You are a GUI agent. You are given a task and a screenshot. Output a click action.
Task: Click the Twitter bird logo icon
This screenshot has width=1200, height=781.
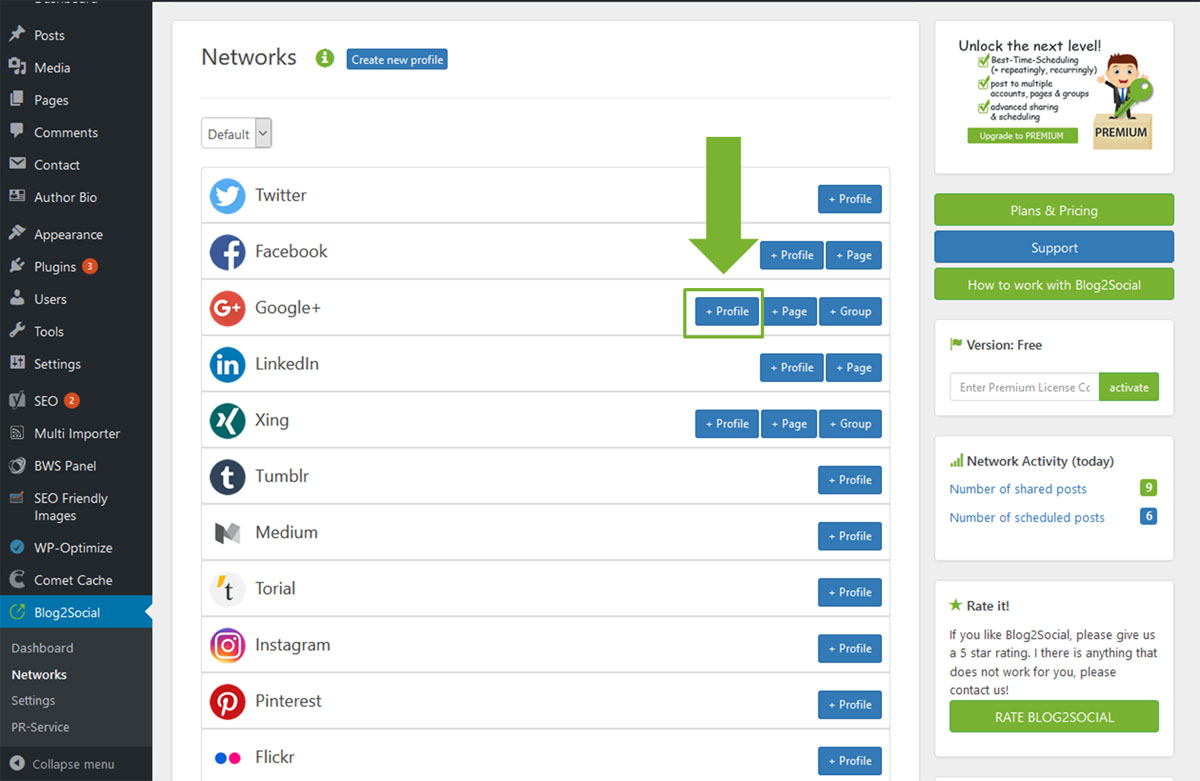click(x=227, y=195)
